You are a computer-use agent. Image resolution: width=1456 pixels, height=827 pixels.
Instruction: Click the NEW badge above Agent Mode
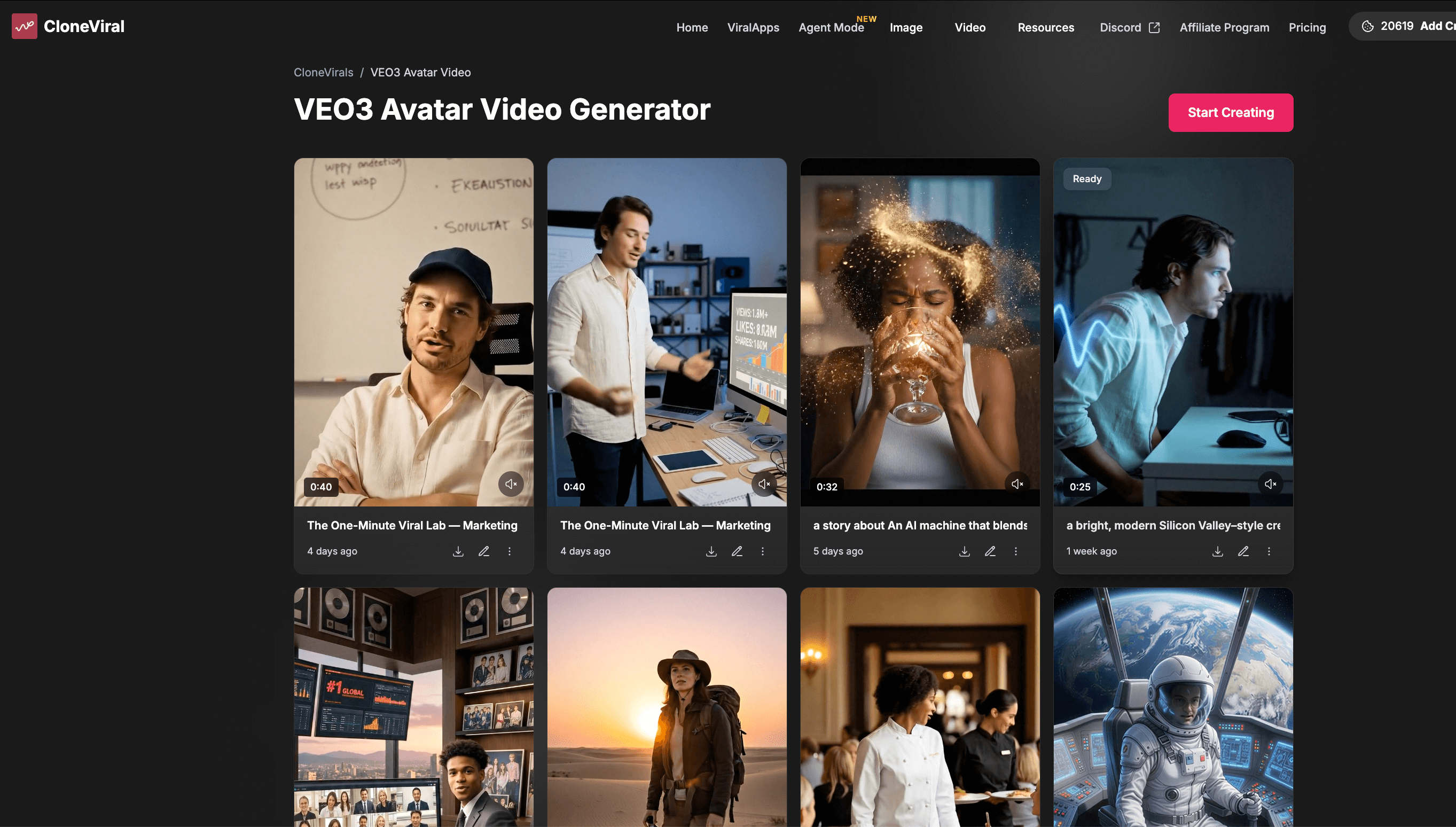point(866,19)
